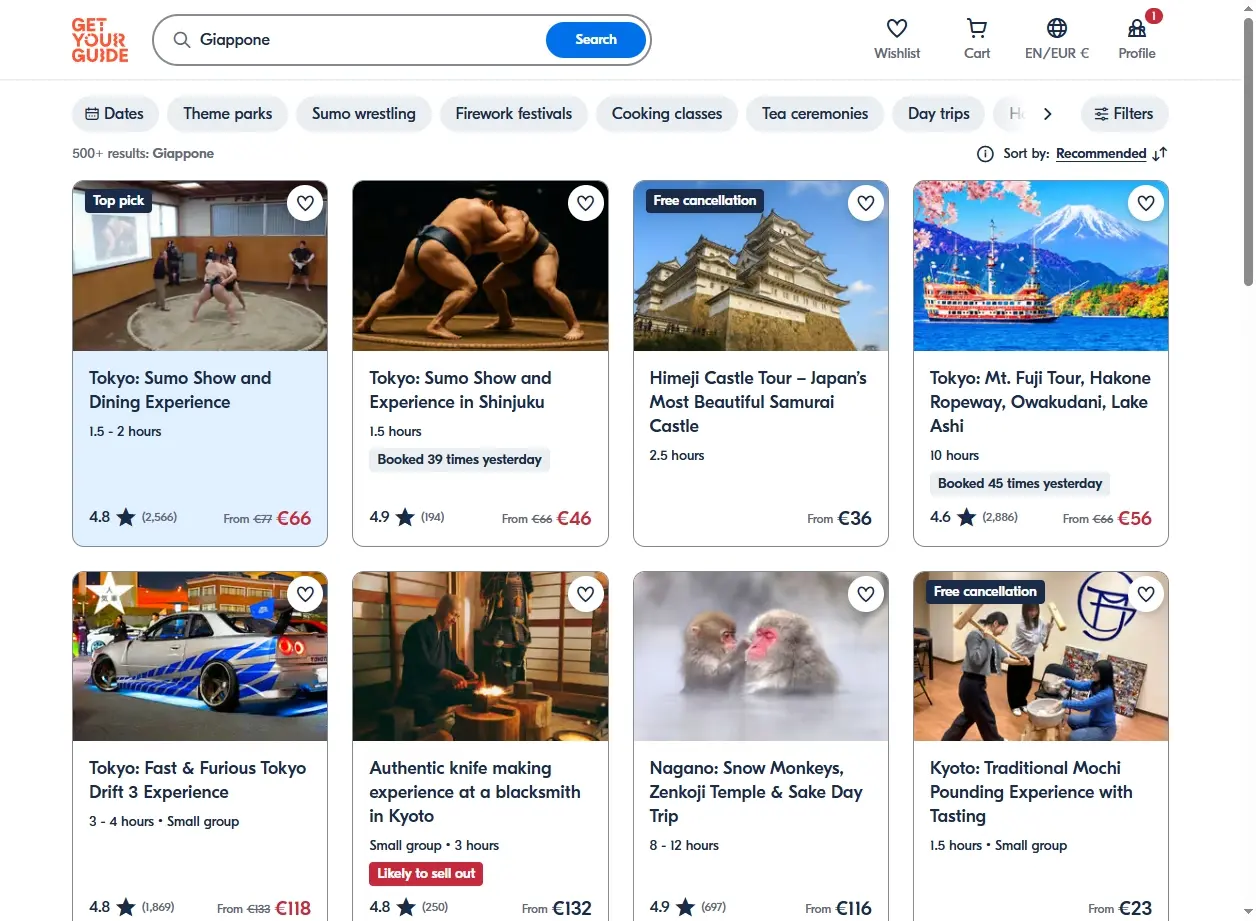Click the Likely to sell out badge
Image resolution: width=1256 pixels, height=921 pixels.
[426, 874]
